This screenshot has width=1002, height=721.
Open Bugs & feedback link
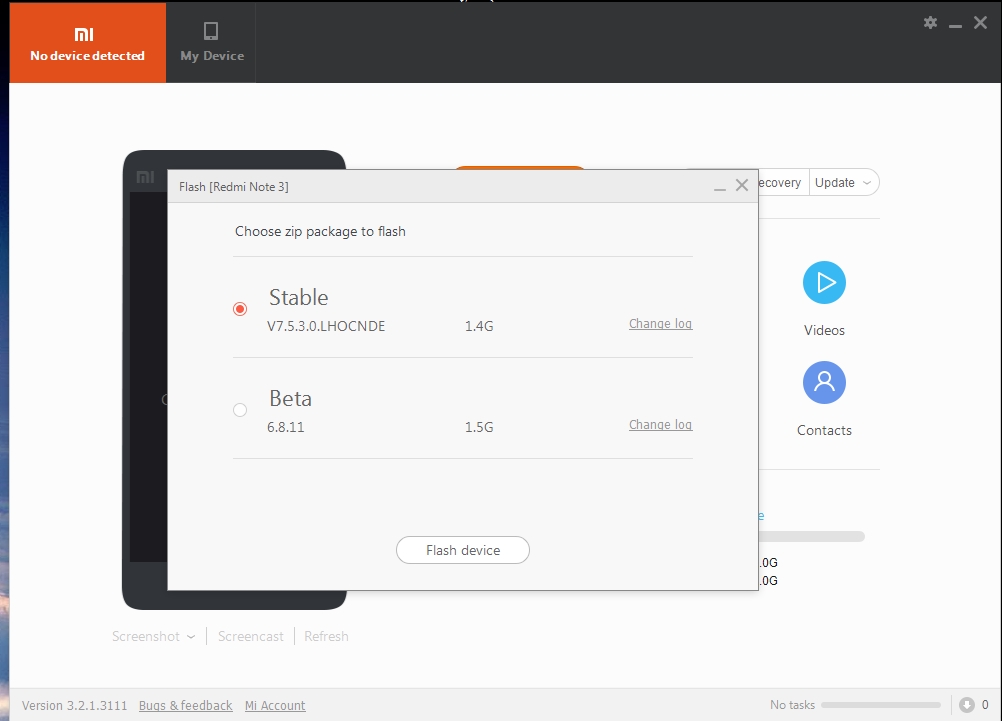[185, 706]
